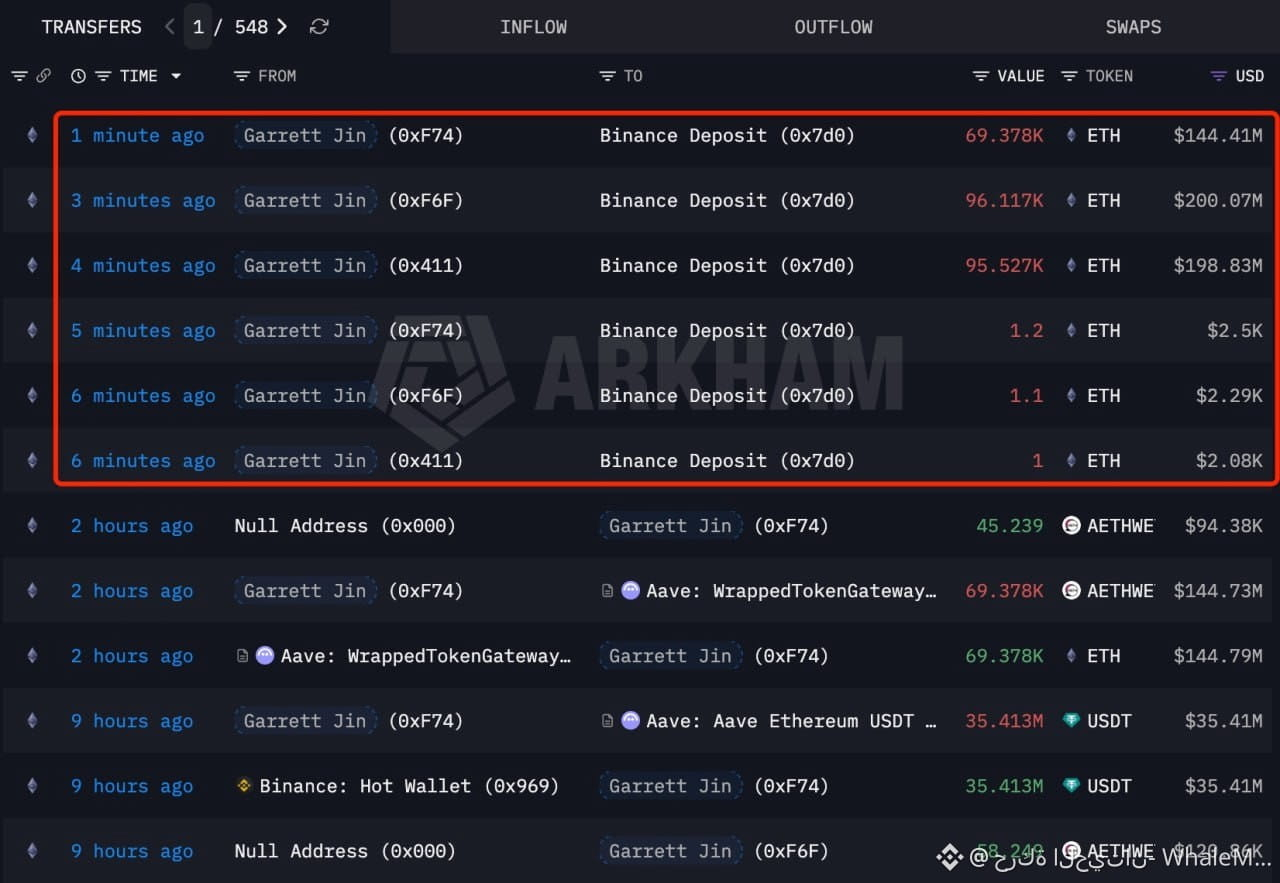
Task: Open the '3 minutes ago' transaction link
Action: point(143,200)
